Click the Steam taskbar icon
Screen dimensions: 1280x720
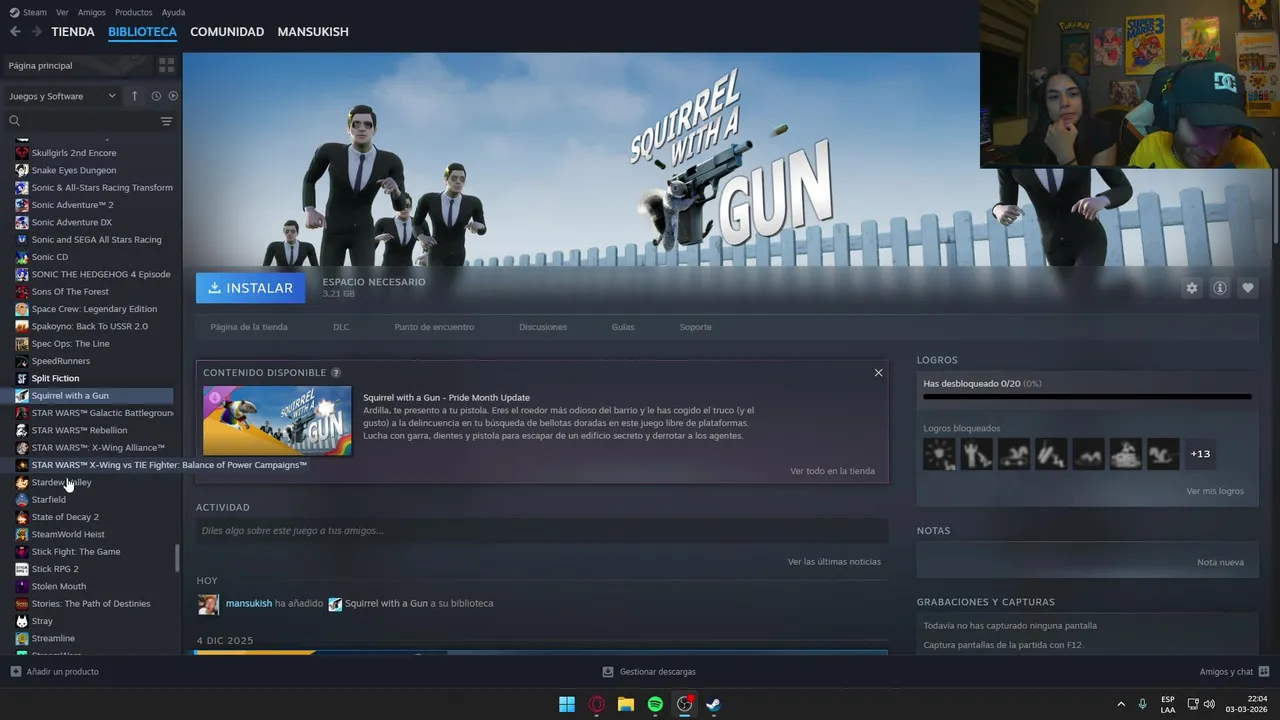click(x=713, y=704)
